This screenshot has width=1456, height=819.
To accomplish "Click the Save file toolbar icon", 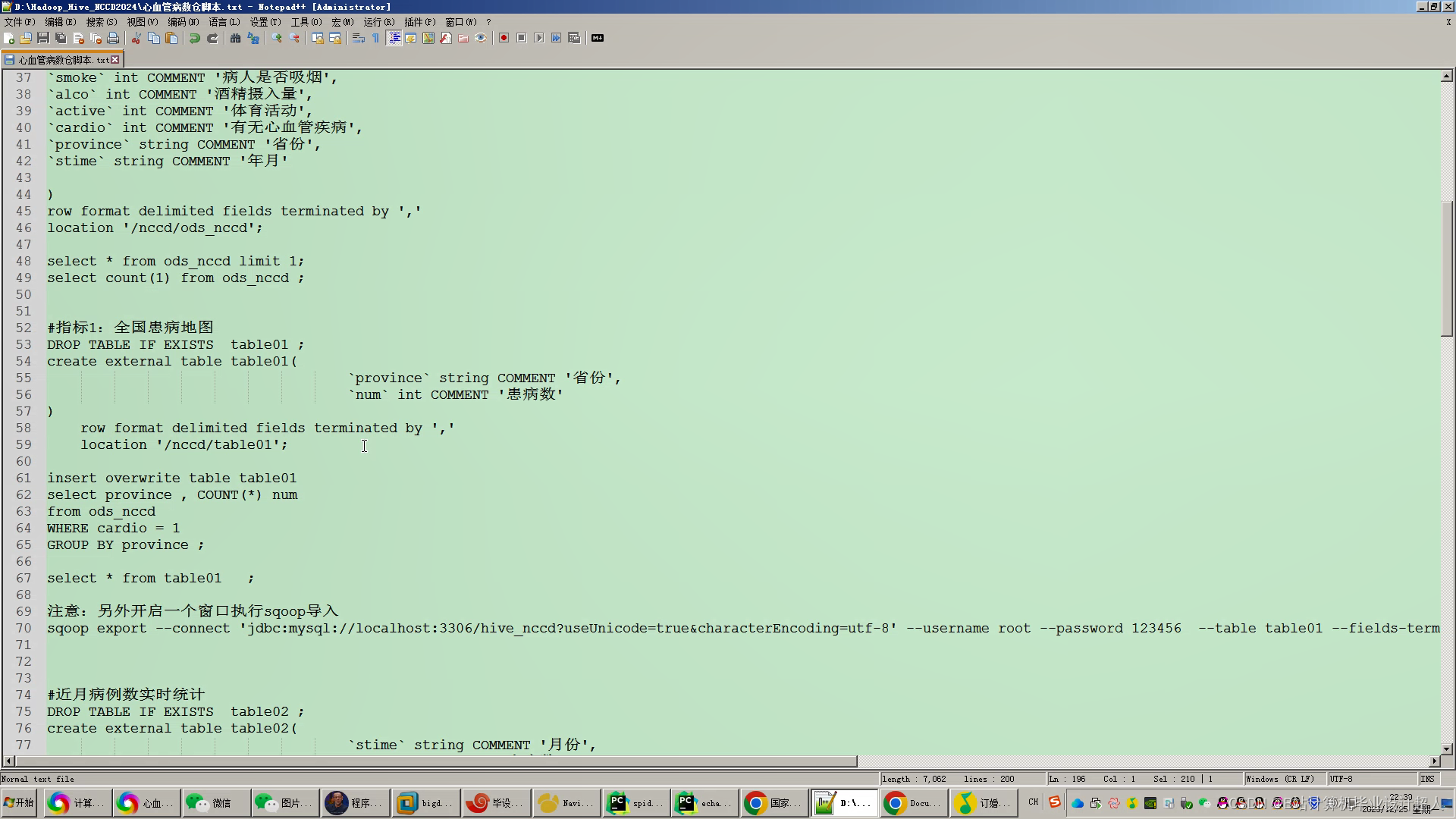I will 43,38.
